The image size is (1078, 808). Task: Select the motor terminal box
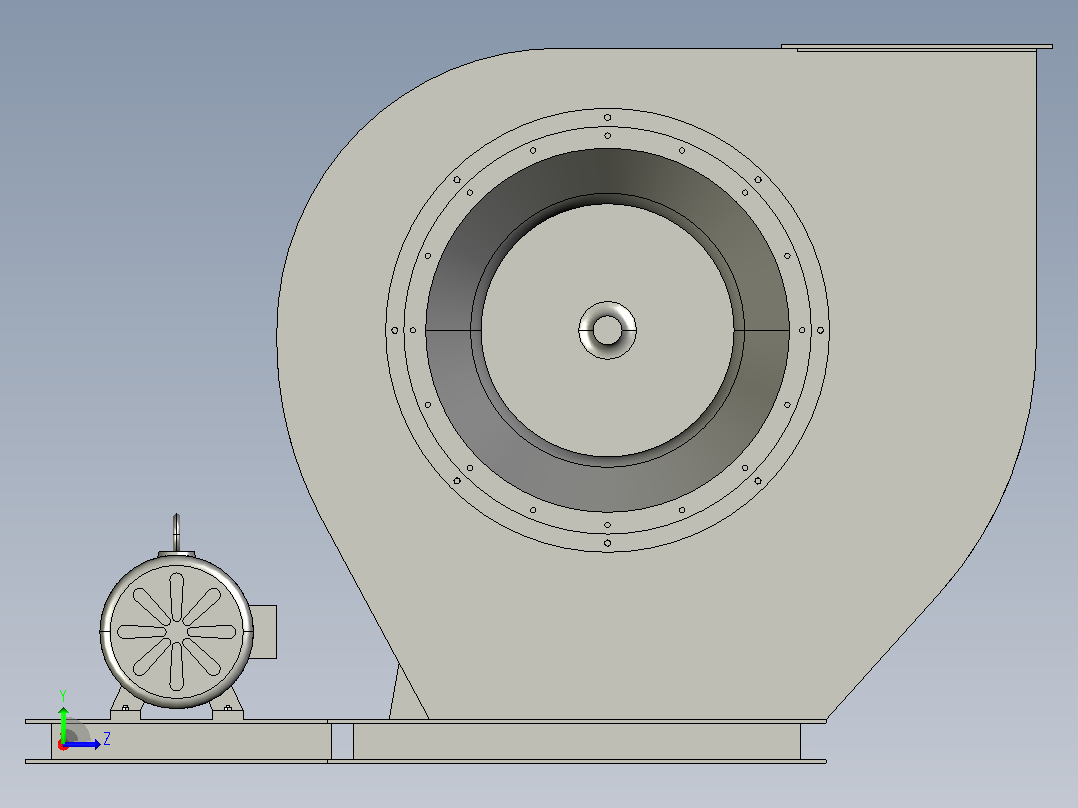pos(264,631)
